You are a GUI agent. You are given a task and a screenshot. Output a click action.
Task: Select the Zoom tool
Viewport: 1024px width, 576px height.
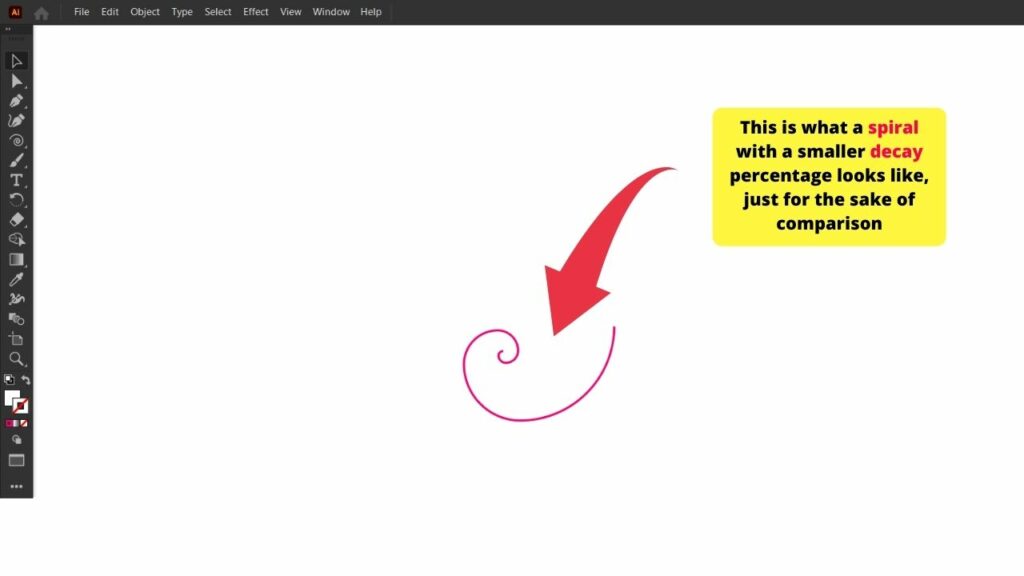point(17,360)
